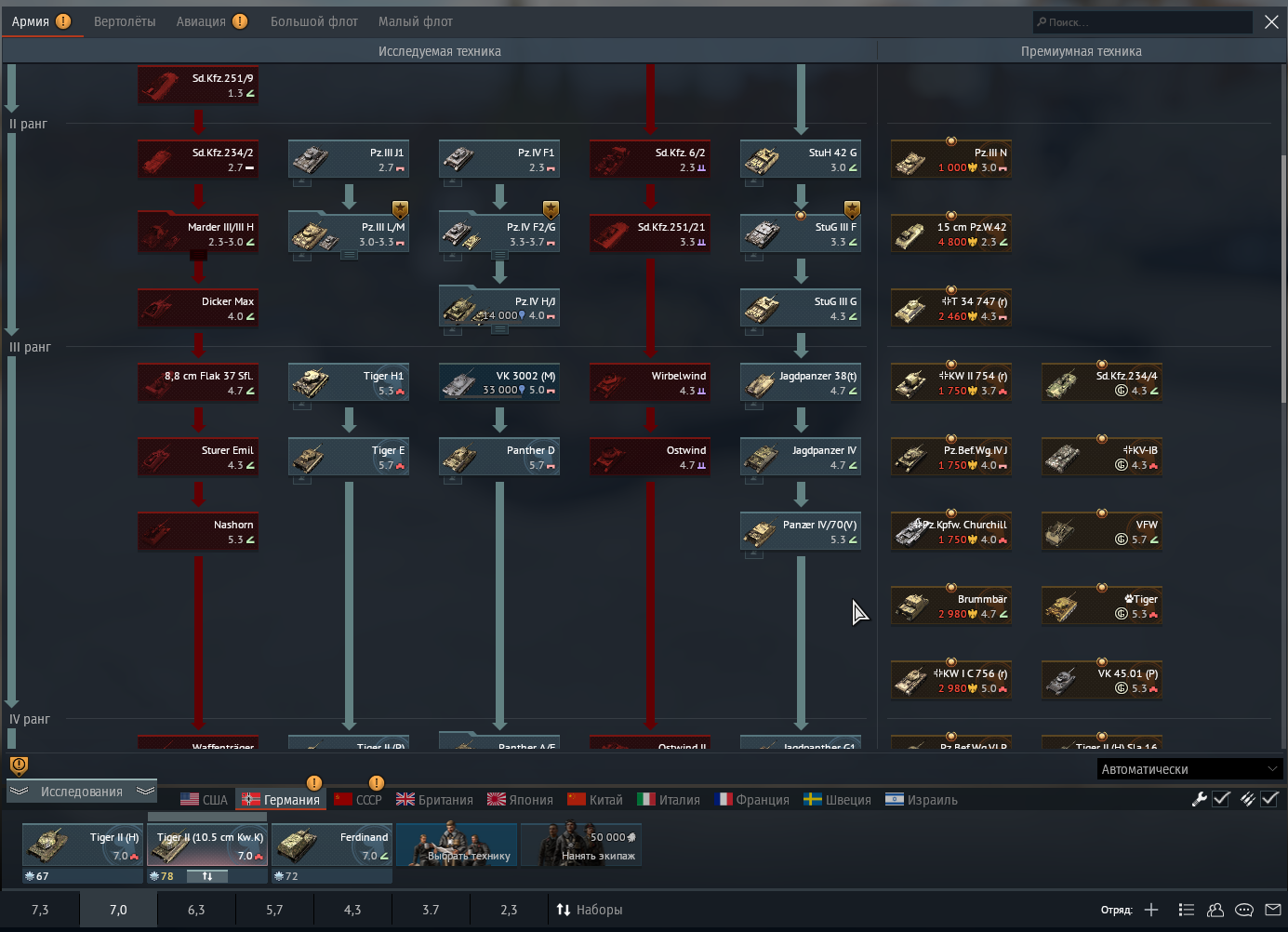Select the Panther D vehicle card
The image size is (1288, 932).
pos(499,458)
